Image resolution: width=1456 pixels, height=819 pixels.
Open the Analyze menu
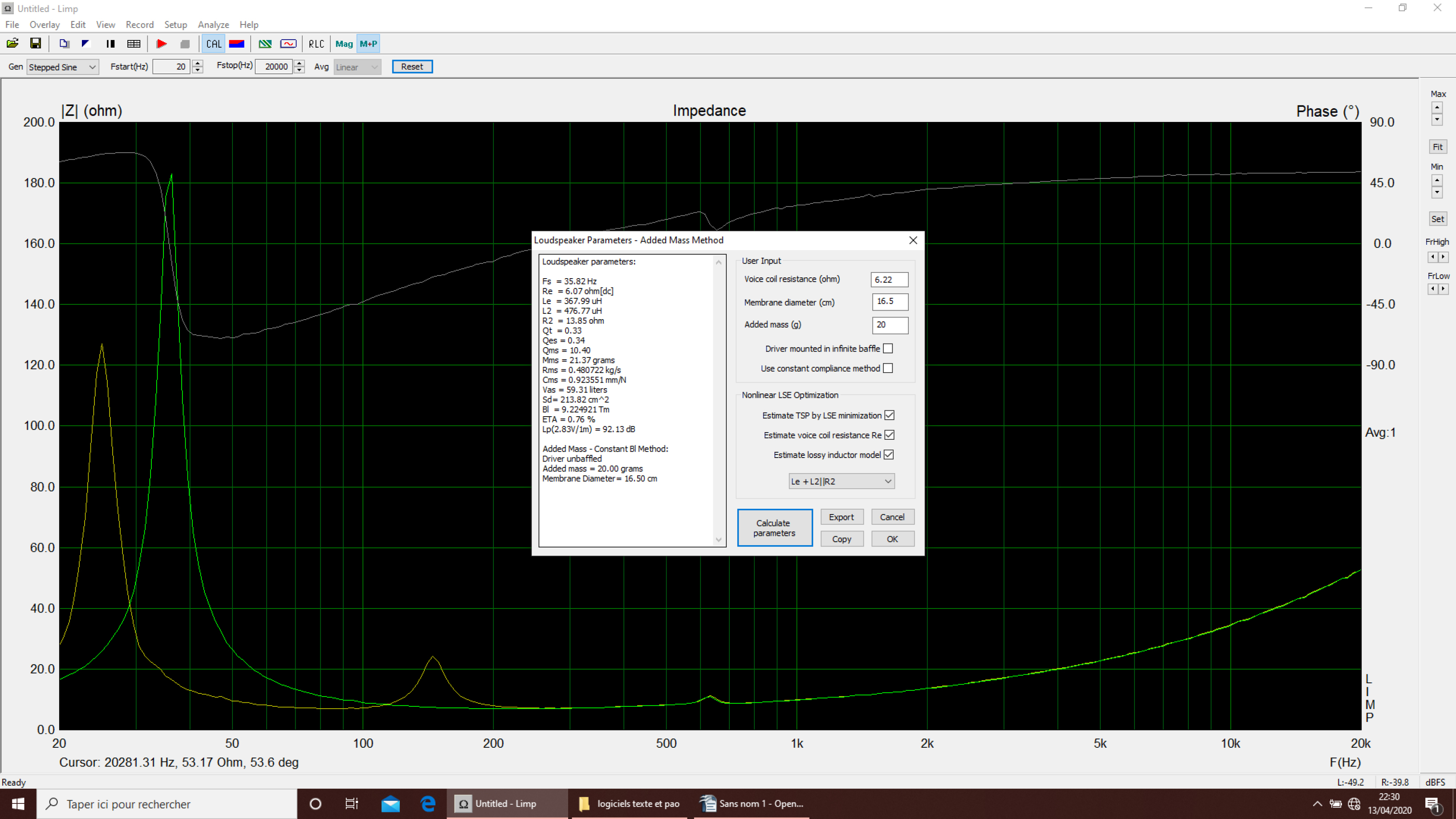[x=213, y=25]
